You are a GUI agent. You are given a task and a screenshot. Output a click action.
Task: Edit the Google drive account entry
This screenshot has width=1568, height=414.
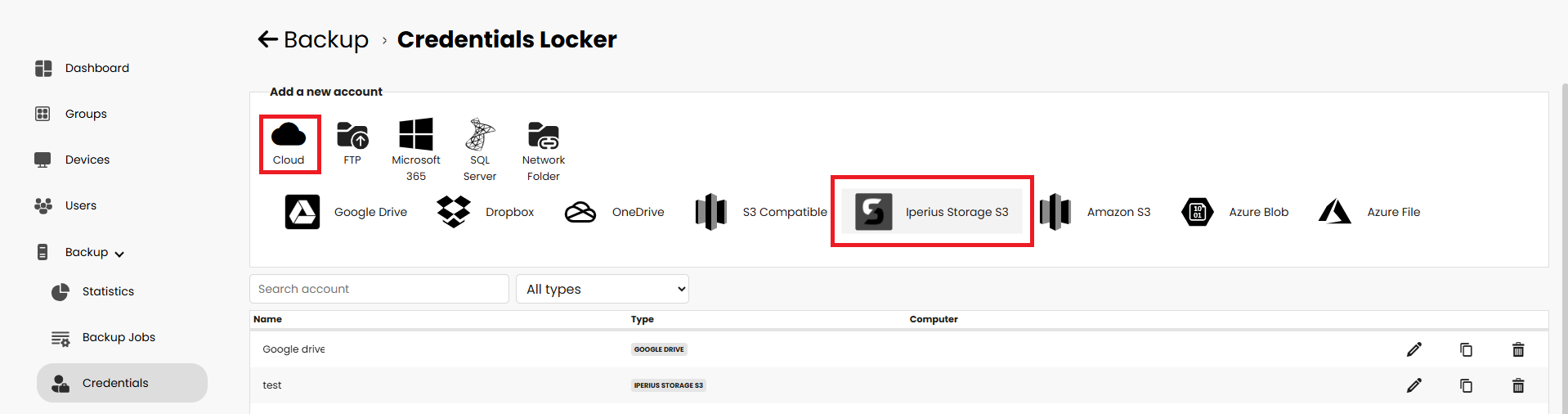click(x=1414, y=349)
